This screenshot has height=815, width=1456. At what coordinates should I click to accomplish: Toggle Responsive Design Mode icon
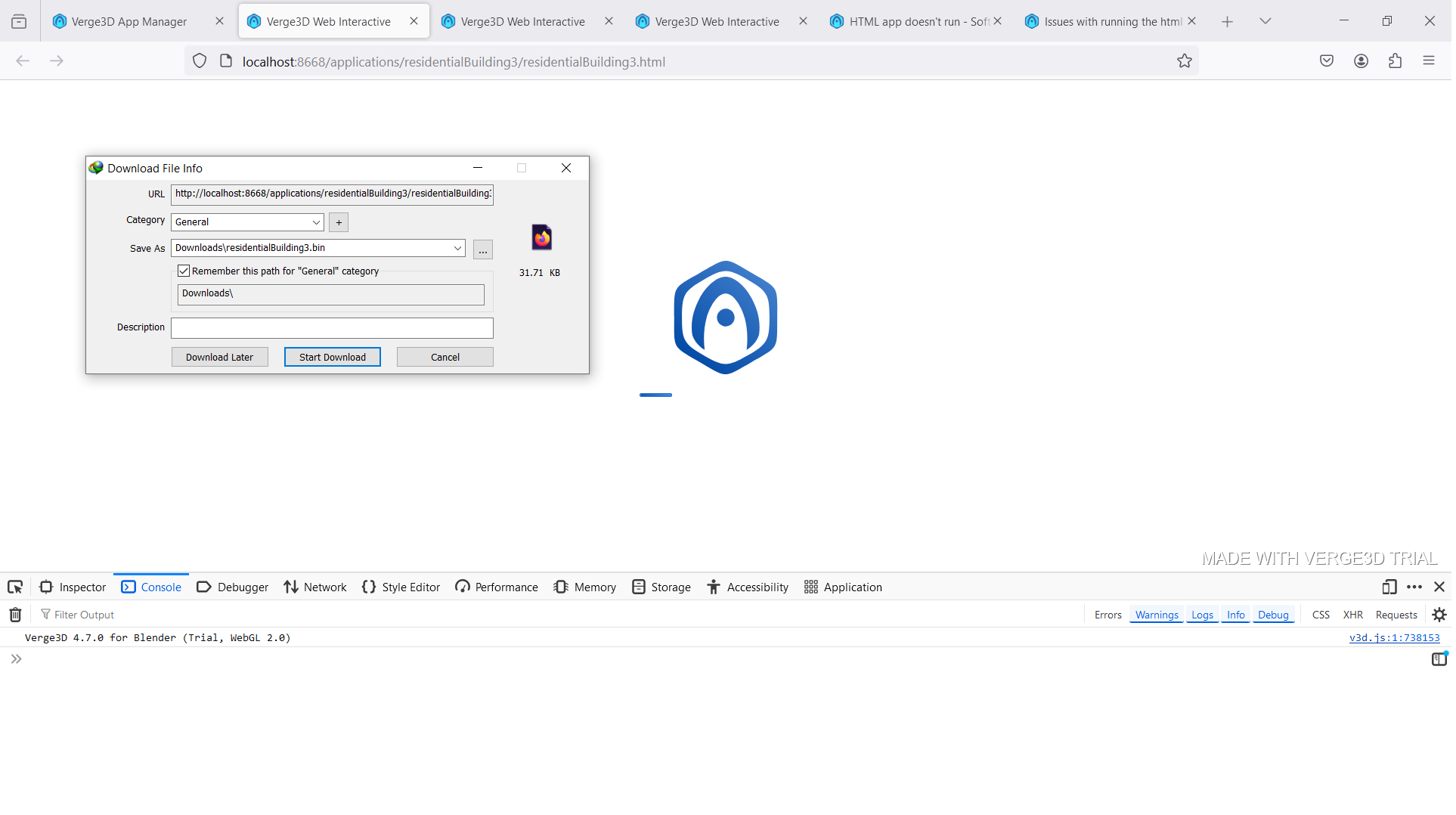(1389, 587)
